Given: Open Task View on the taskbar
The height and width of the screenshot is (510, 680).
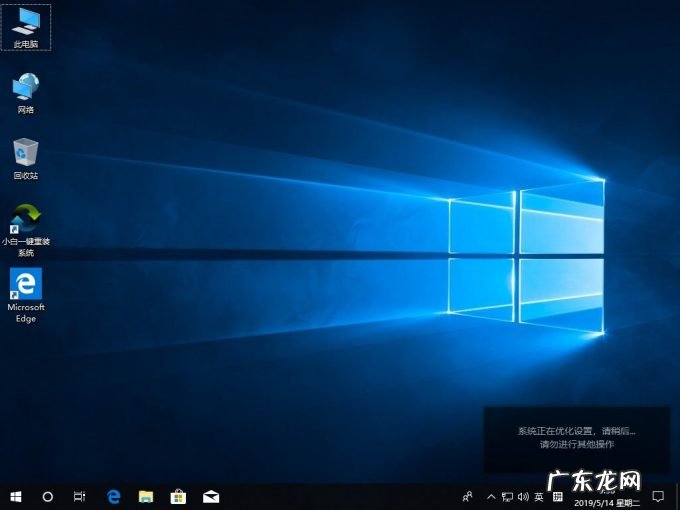Looking at the screenshot, I should point(80,496).
